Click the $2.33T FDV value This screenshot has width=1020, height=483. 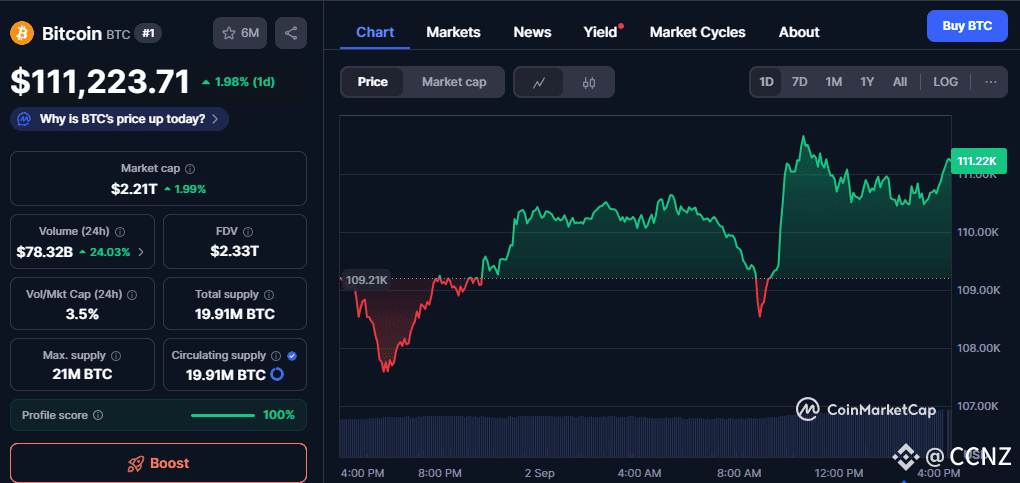pos(235,251)
